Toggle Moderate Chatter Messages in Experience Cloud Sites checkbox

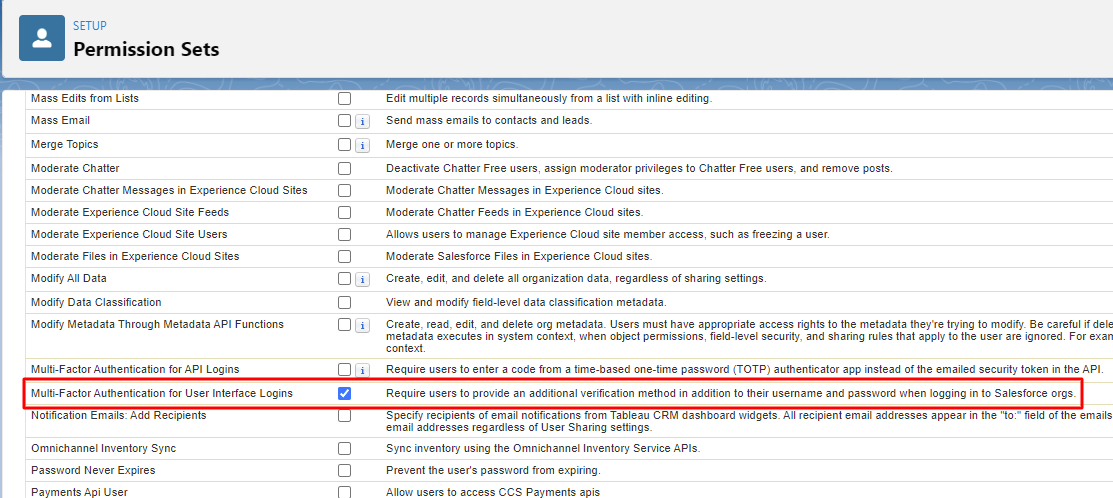pyautogui.click(x=344, y=191)
